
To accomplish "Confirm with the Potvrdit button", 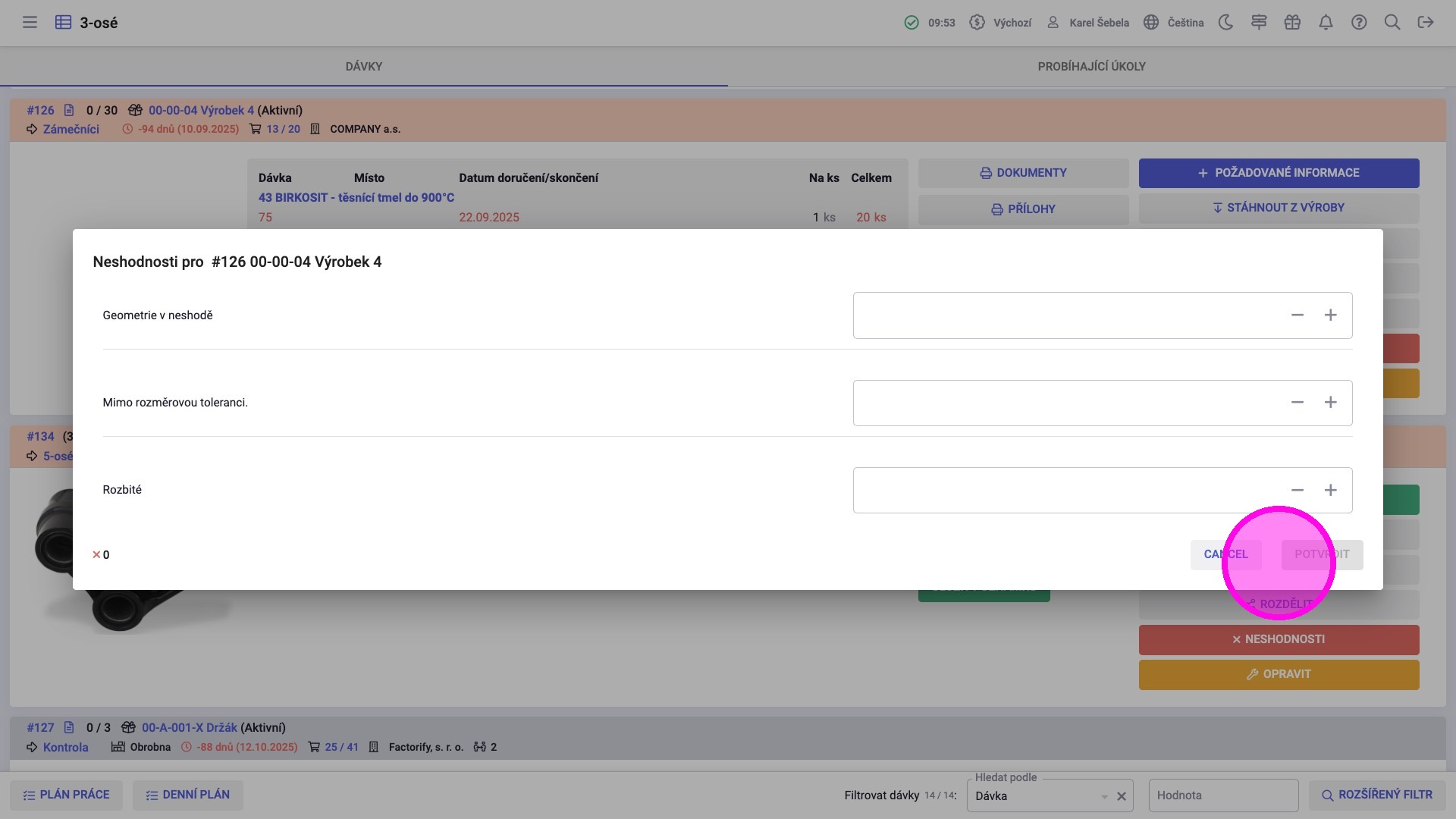I will tap(1322, 554).
